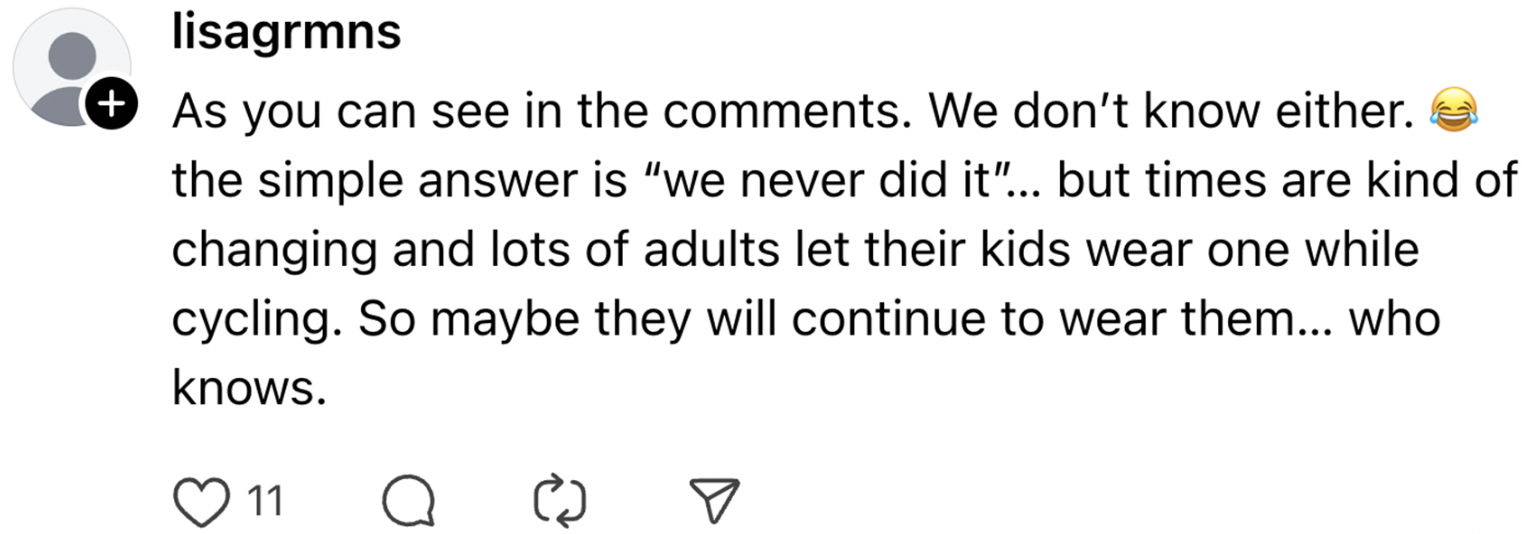Image resolution: width=1522 pixels, height=534 pixels.
Task: Repost using the circular arrows icon
Action: click(x=560, y=501)
